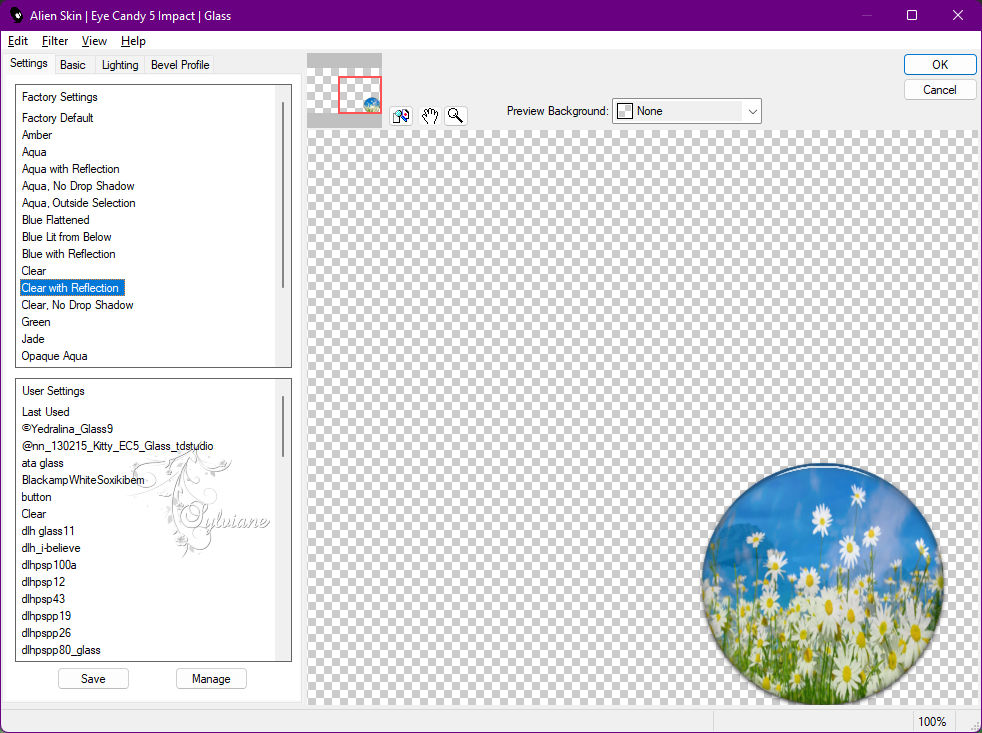982x733 pixels.
Task: Select the ata glass user setting
Action: [43, 462]
